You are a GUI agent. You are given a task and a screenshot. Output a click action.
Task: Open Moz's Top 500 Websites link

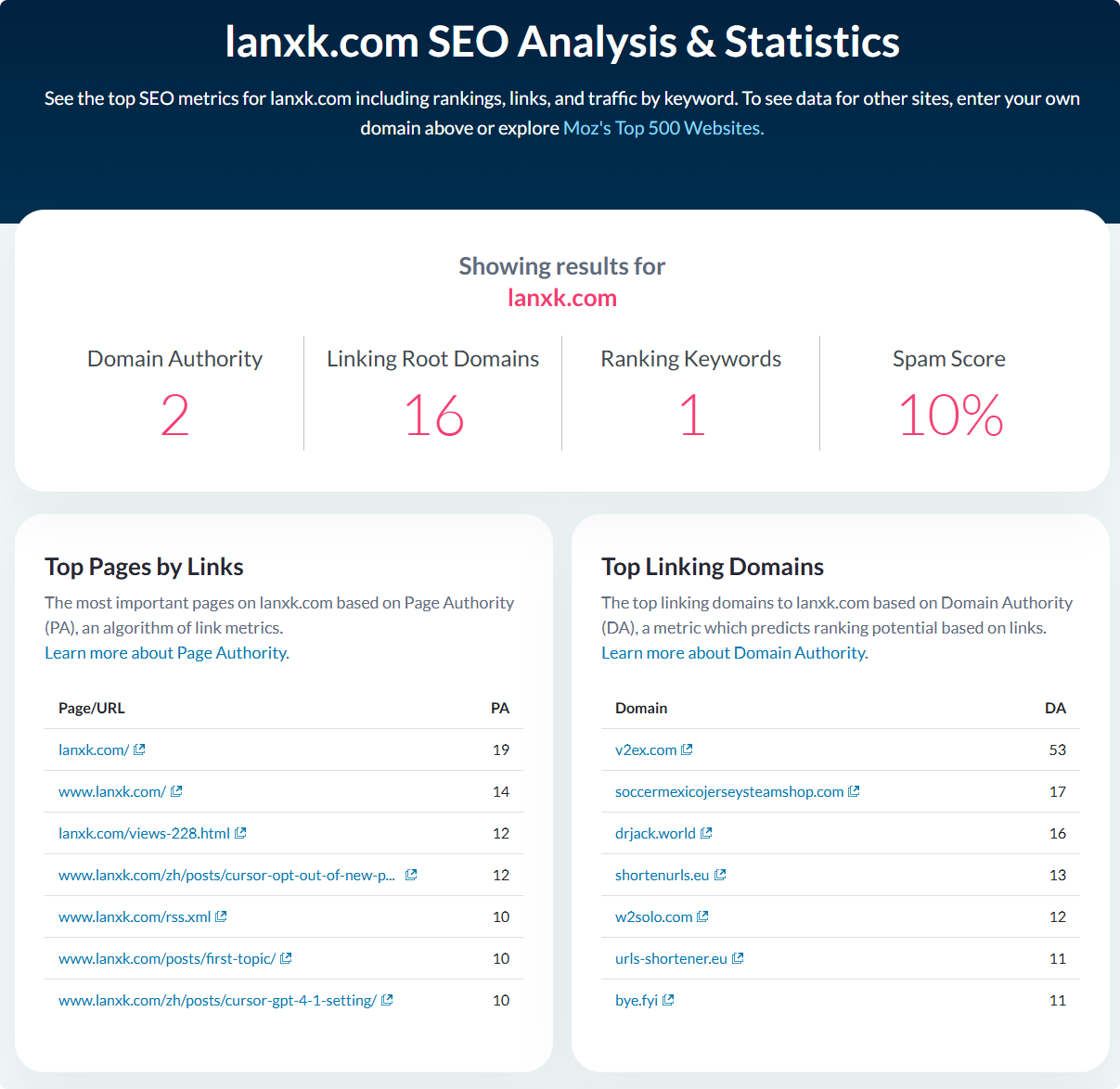663,128
